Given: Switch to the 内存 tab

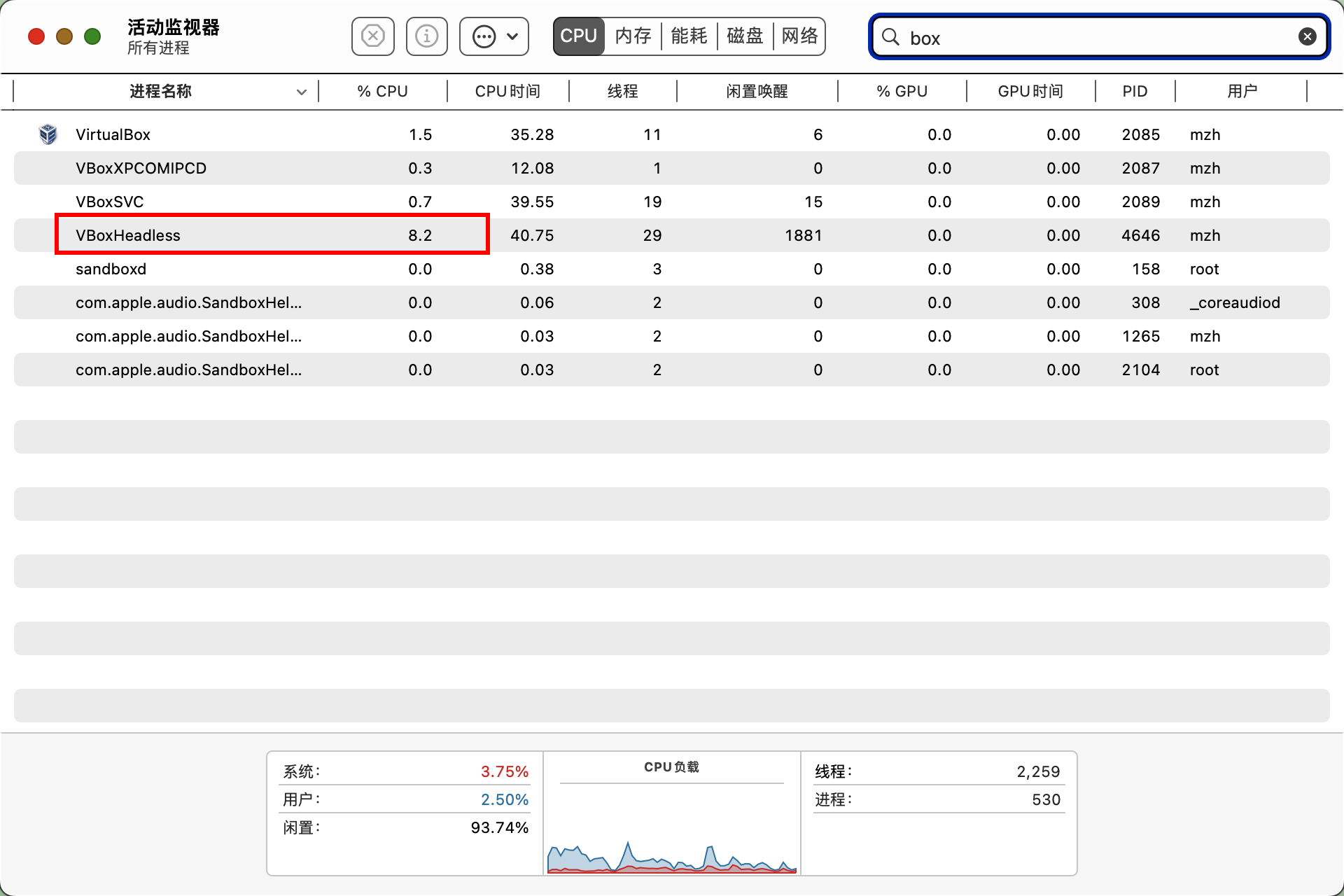Looking at the screenshot, I should (x=633, y=36).
